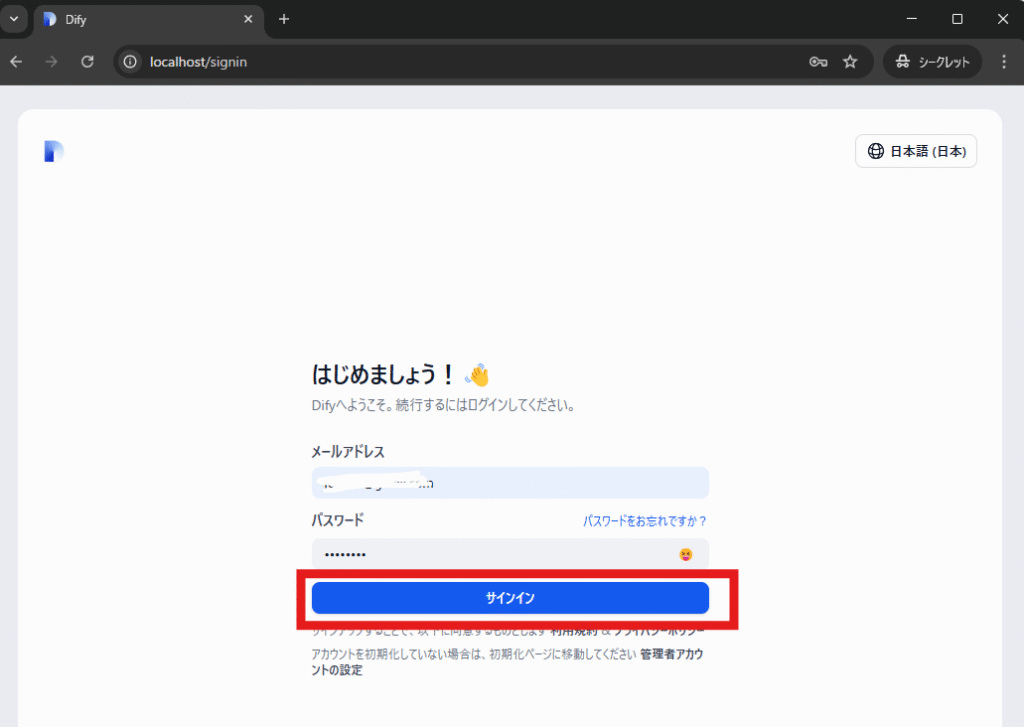Reload the signin page
Viewport: 1024px width, 727px height.
point(87,62)
